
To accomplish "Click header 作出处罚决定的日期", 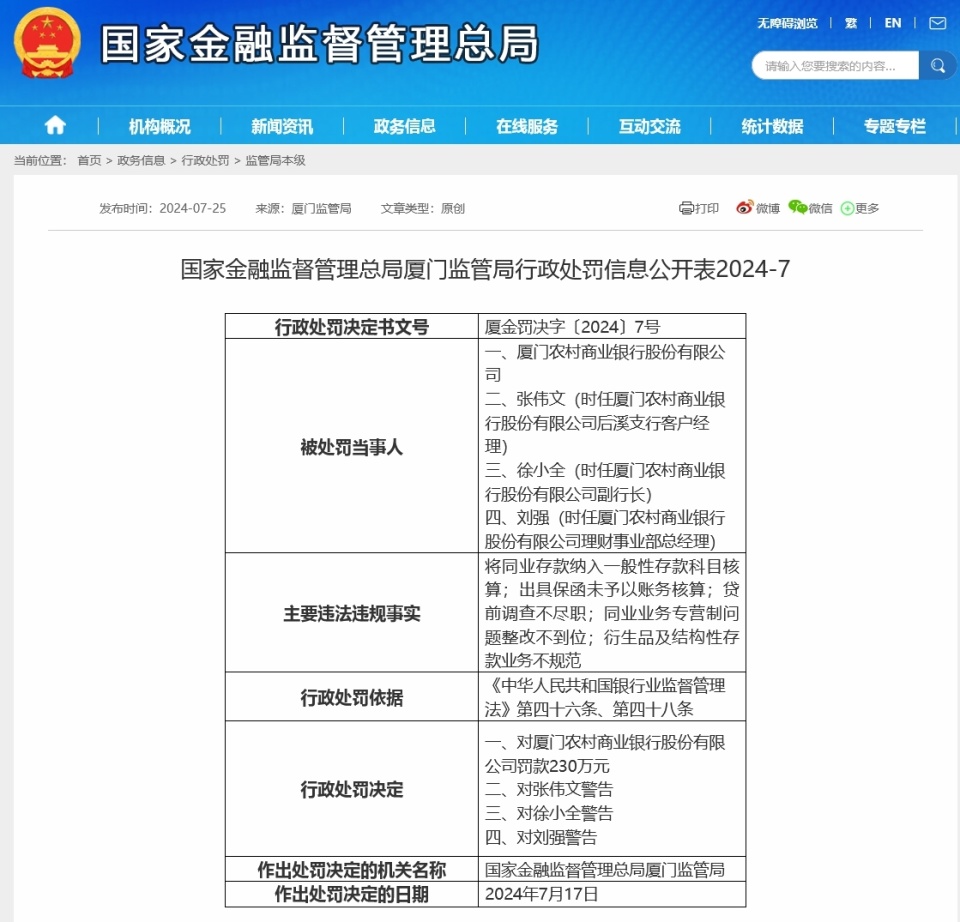I will [x=351, y=894].
